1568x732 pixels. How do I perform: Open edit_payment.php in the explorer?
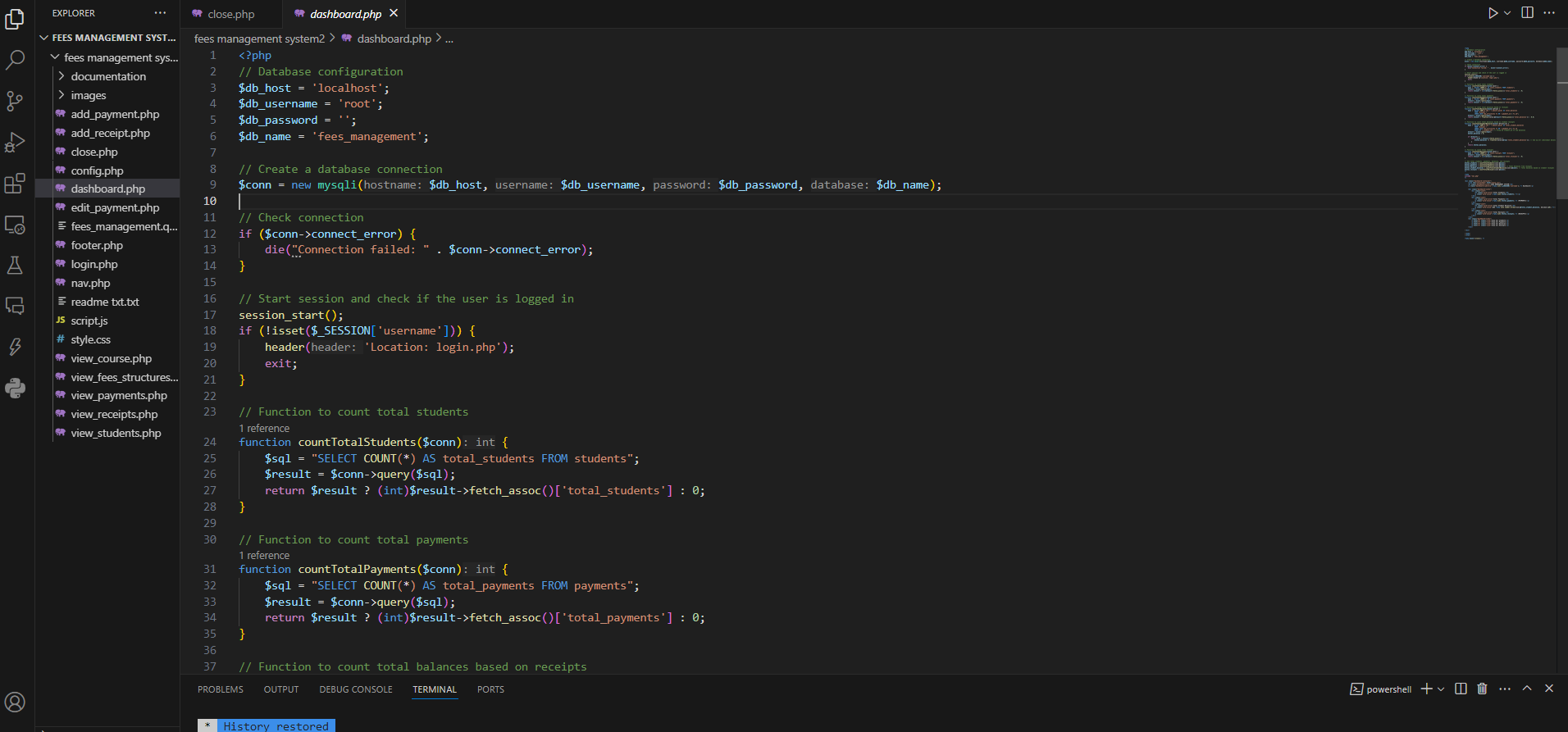[107, 207]
